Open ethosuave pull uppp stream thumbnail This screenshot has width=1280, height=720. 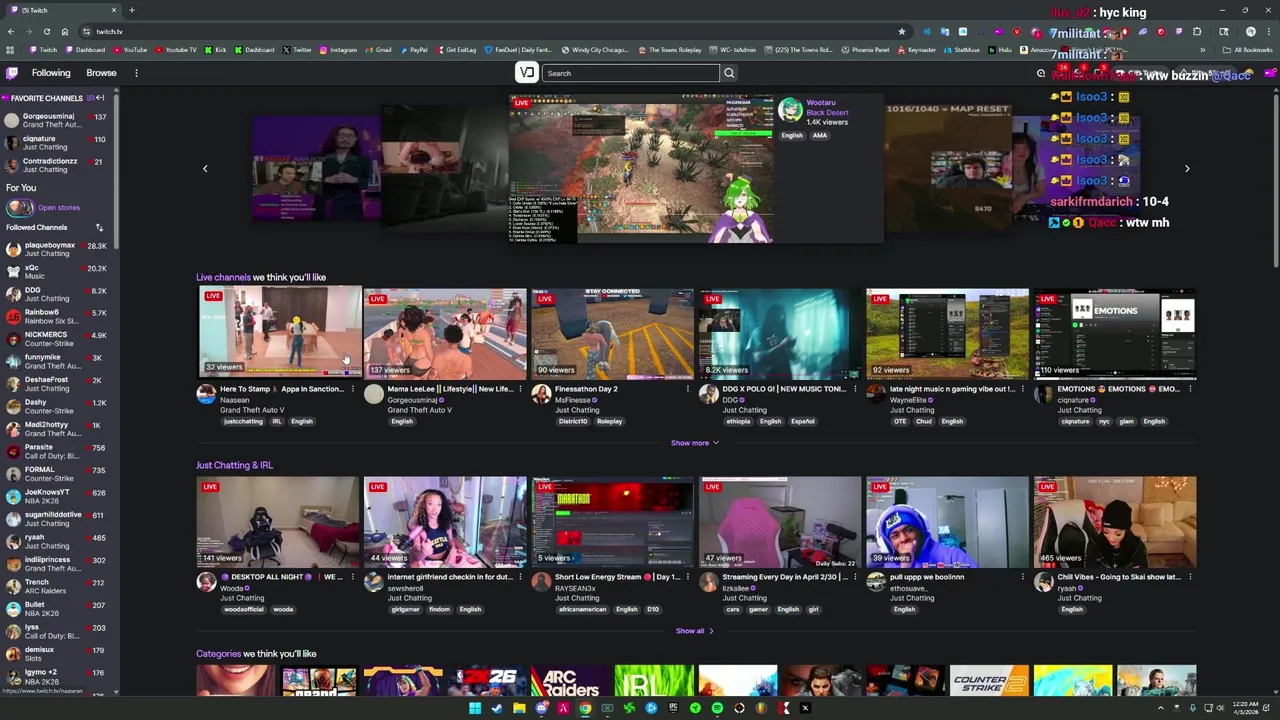(x=947, y=522)
